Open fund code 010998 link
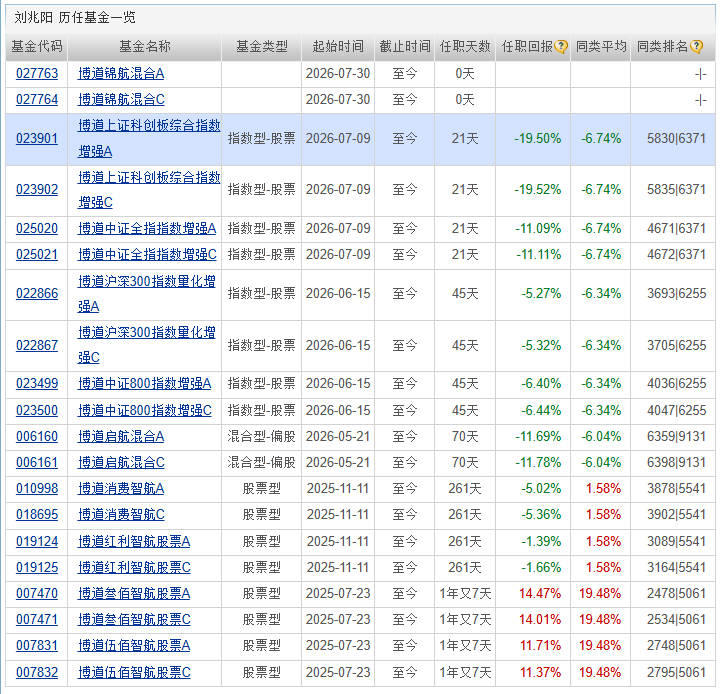 (x=37, y=489)
